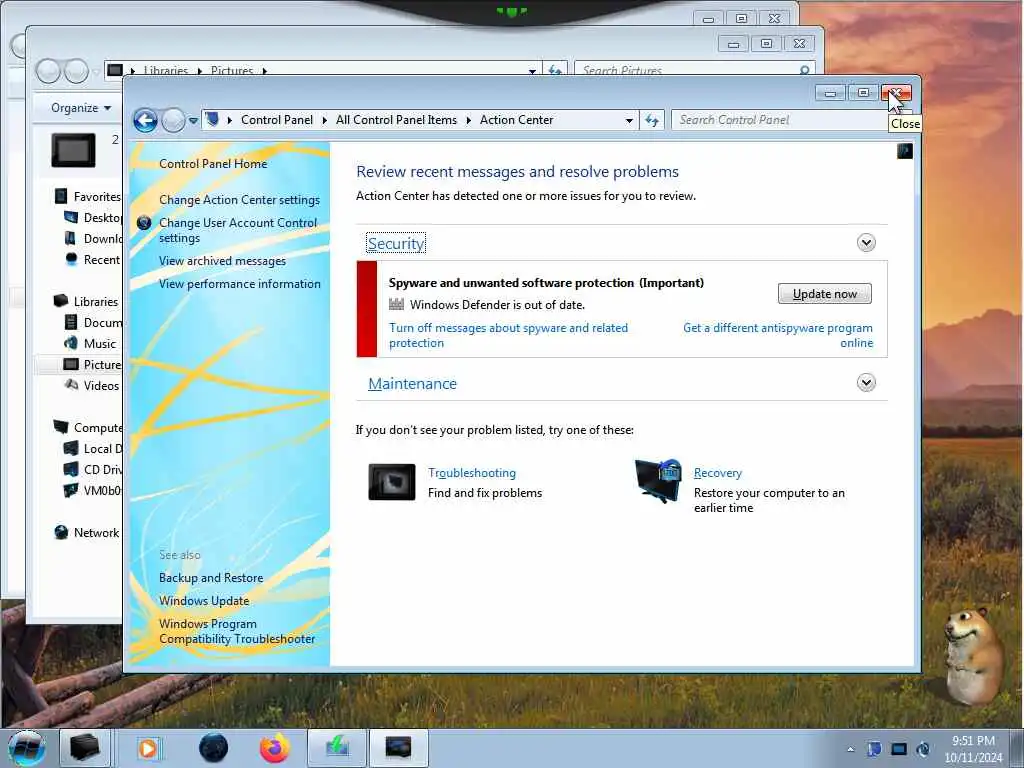Refresh the Action Center page
This screenshot has width=1024, height=768.
click(652, 120)
